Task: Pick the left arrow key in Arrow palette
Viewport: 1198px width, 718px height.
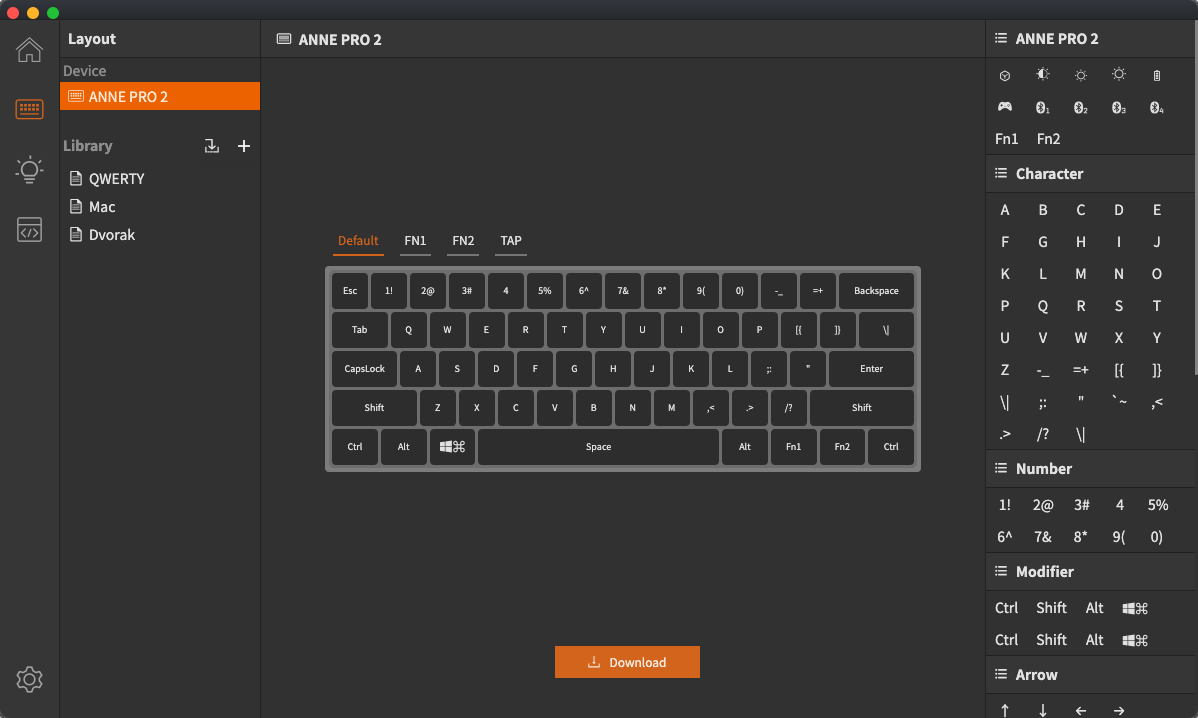Action: pyautogui.click(x=1080, y=710)
